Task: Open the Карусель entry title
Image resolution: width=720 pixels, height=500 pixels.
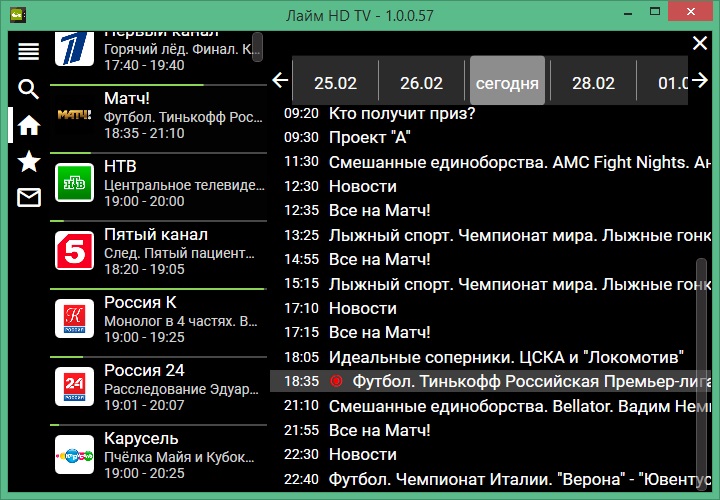Action: (x=141, y=438)
